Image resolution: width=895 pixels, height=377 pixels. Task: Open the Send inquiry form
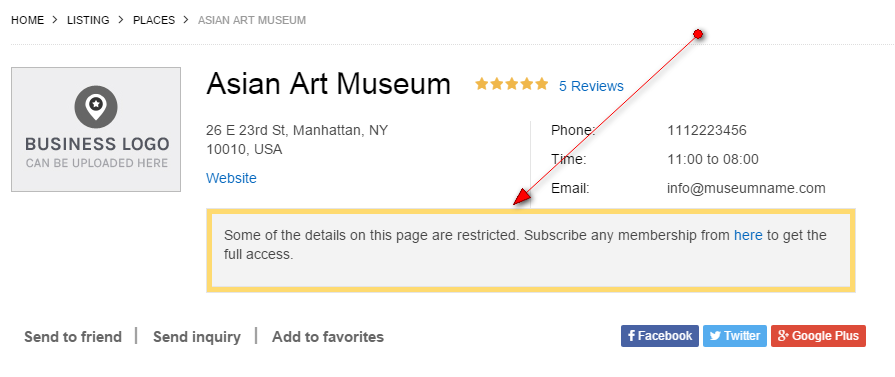(197, 337)
